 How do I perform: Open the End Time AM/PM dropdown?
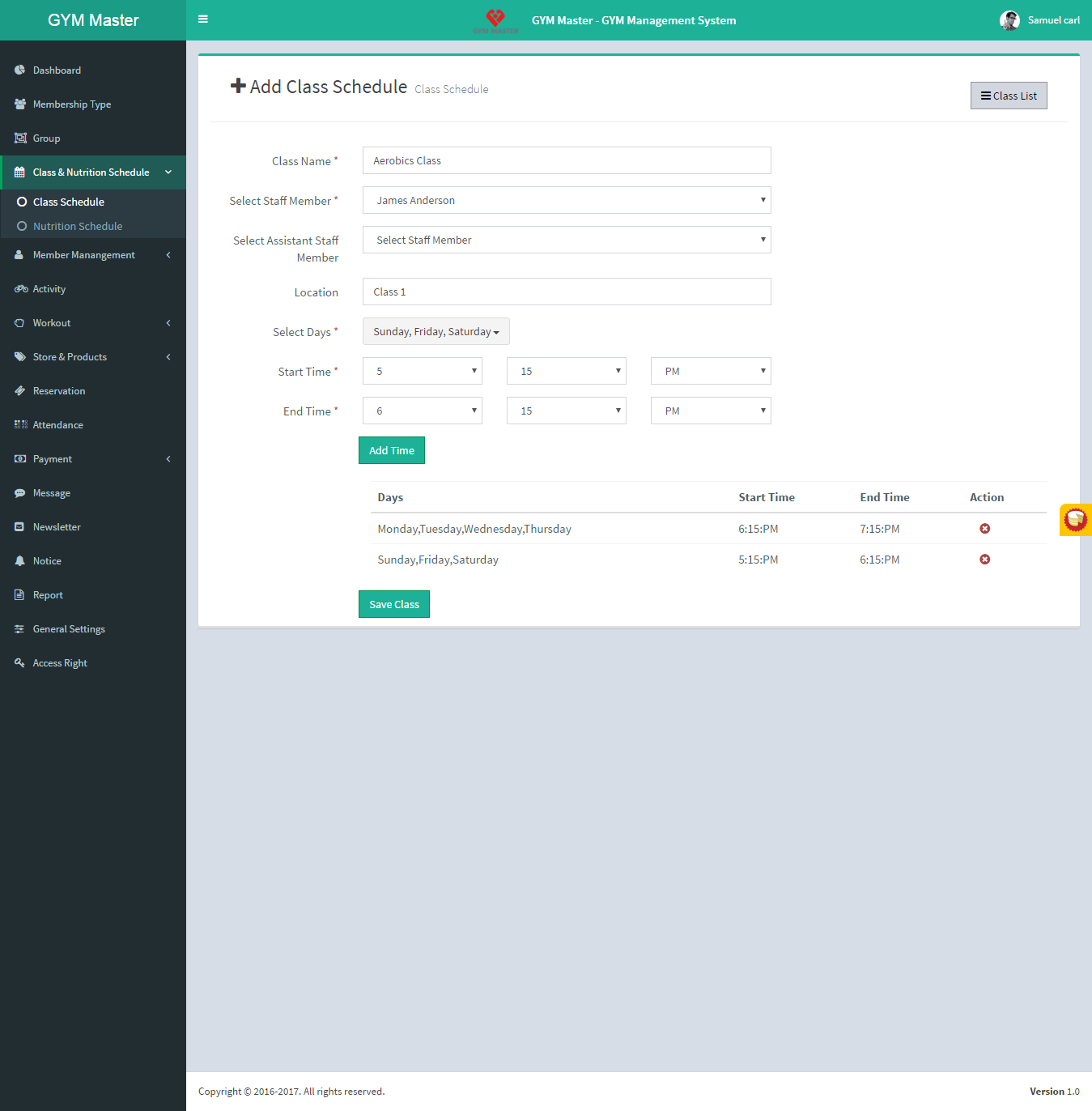(711, 411)
